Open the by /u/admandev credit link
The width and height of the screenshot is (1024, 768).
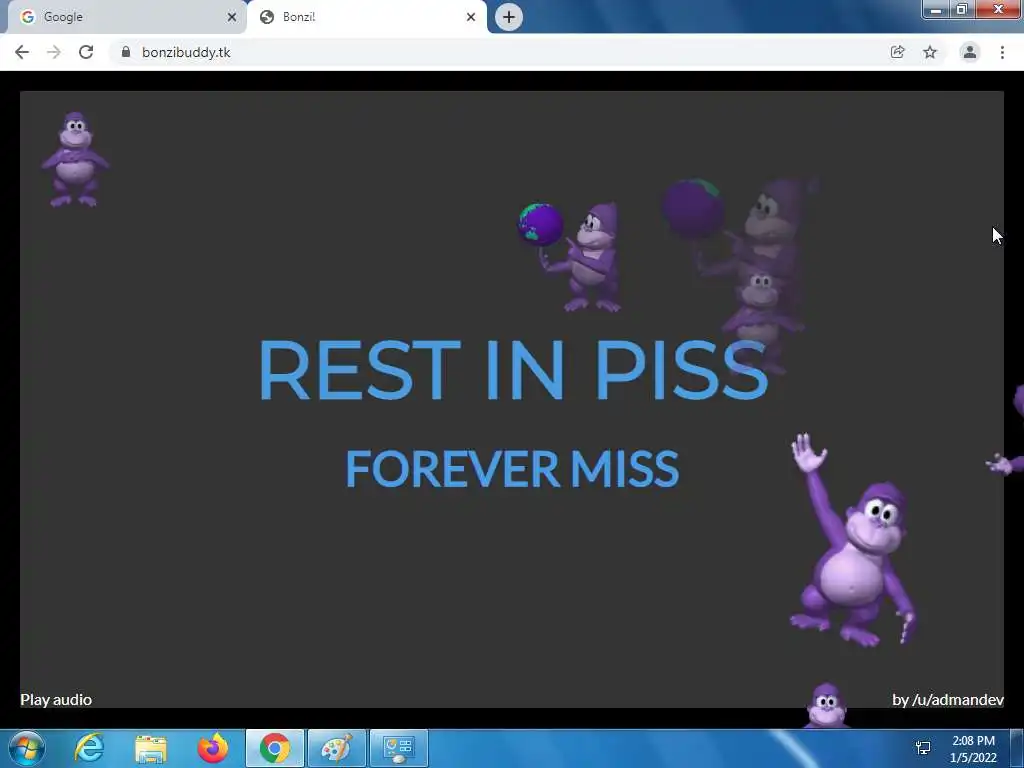(948, 699)
